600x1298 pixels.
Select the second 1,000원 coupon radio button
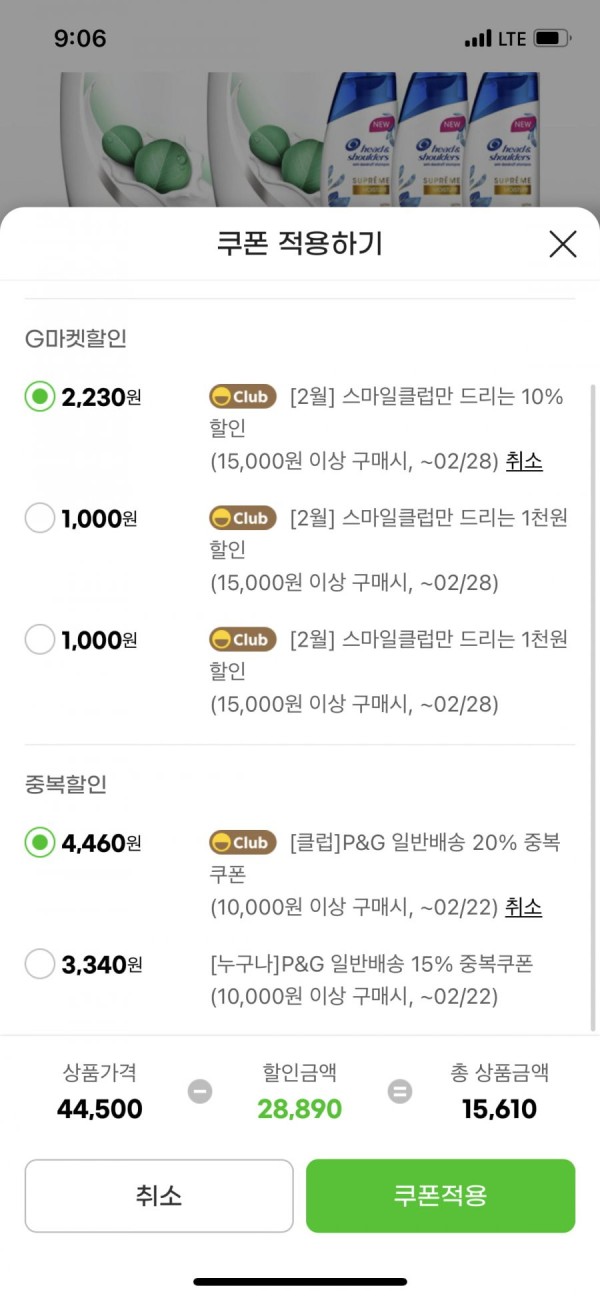click(40, 640)
